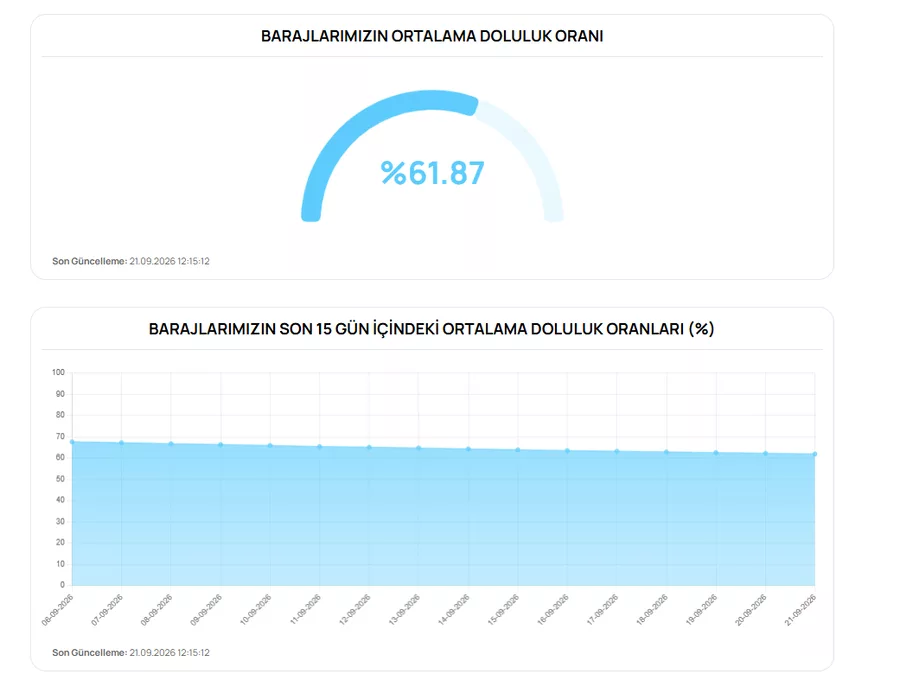This screenshot has height=674, width=900.
Task: Select the 19-09-2026 chart point
Action: point(716,453)
